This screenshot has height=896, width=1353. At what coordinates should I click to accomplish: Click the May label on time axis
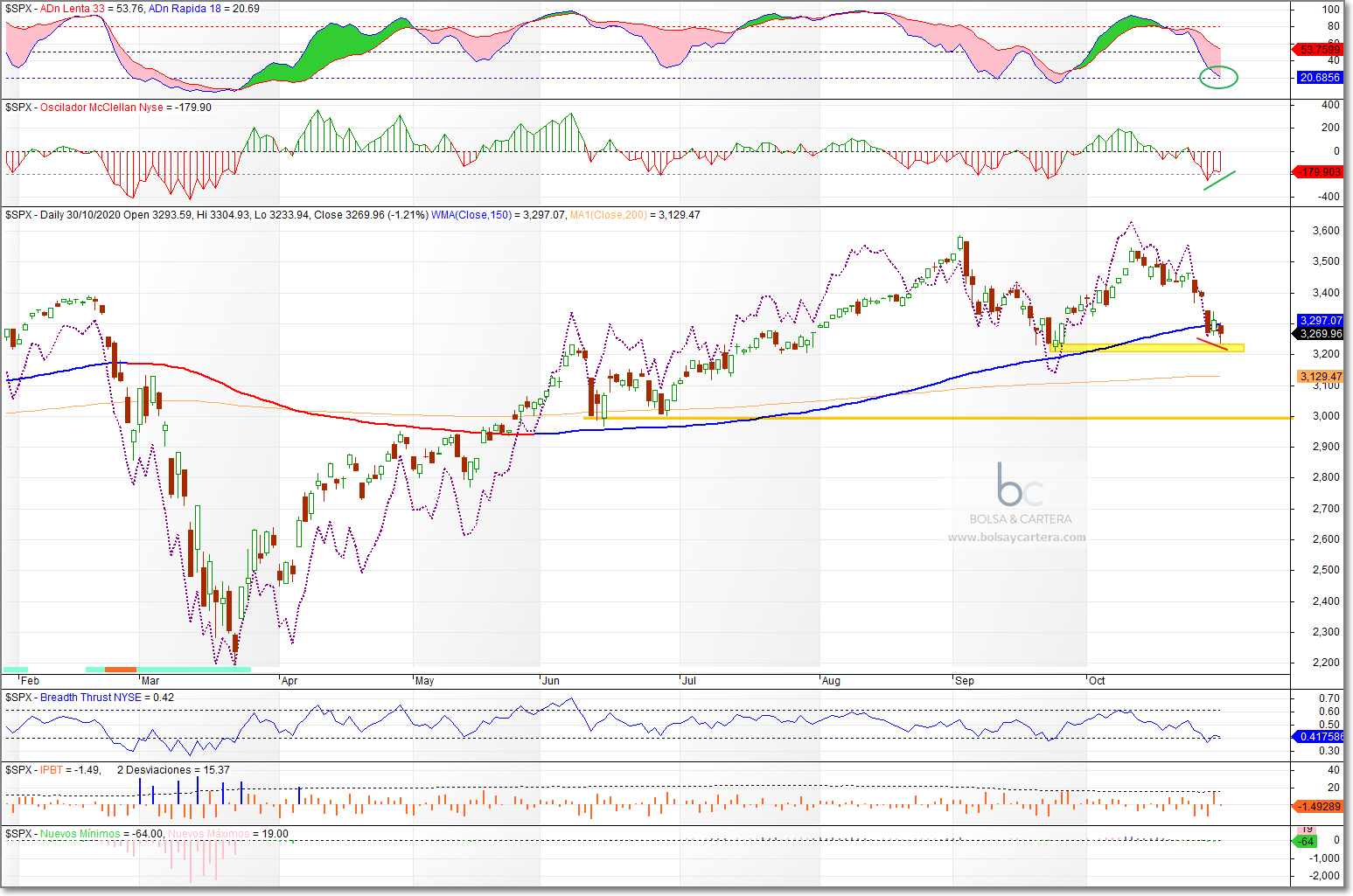tap(425, 681)
